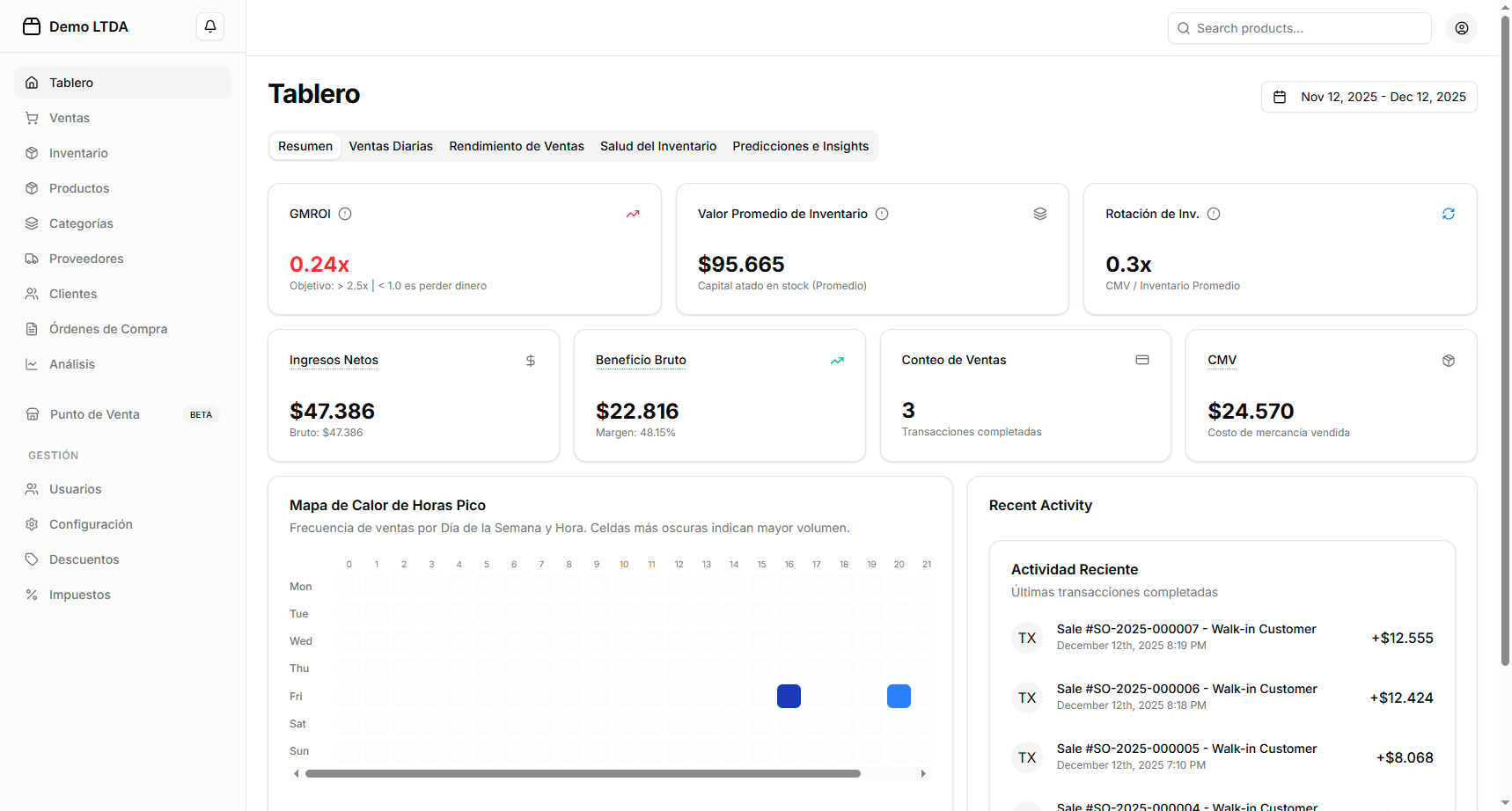Click the Demo LTDA store logo icon
This screenshot has width=1512, height=811.
[32, 26]
